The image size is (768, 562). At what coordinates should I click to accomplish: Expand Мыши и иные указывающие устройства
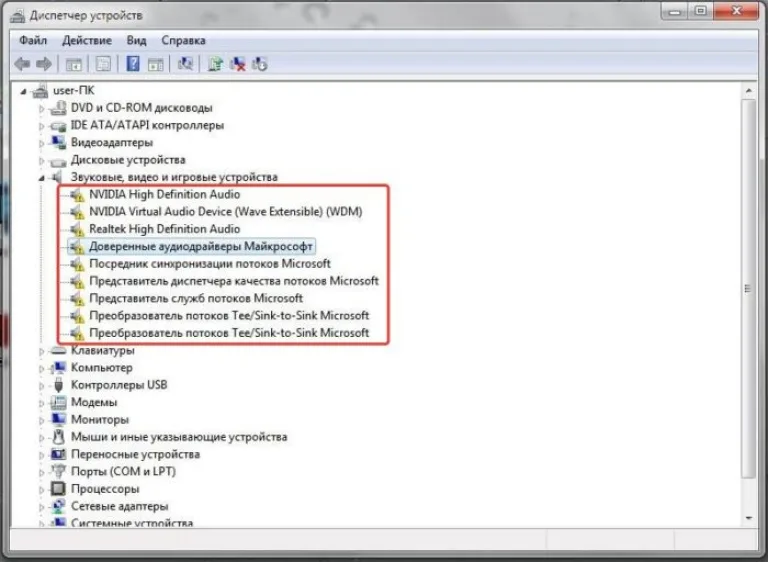(41, 438)
